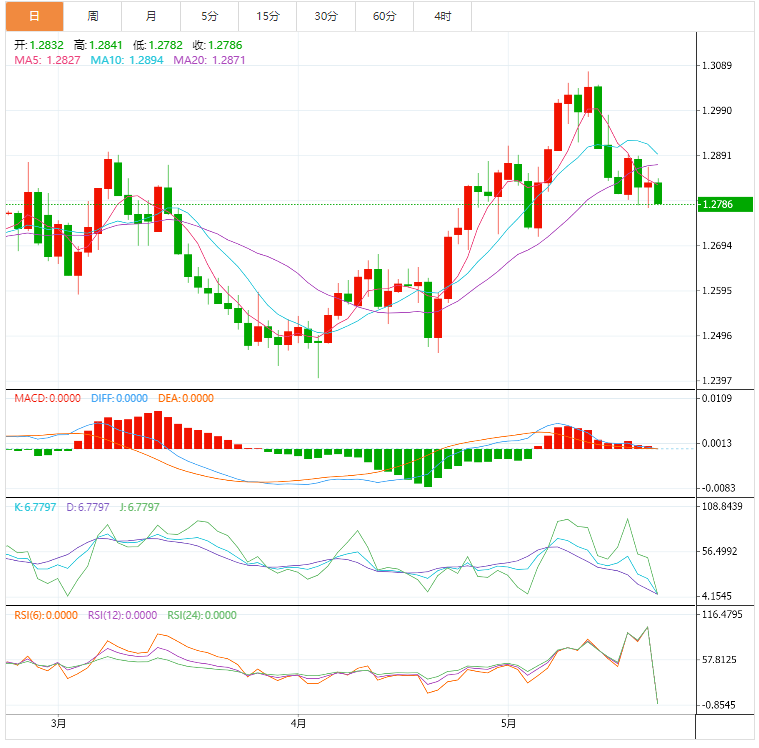Click the MA10 indicator label
Screen dimensions: 759x748
tap(128, 60)
